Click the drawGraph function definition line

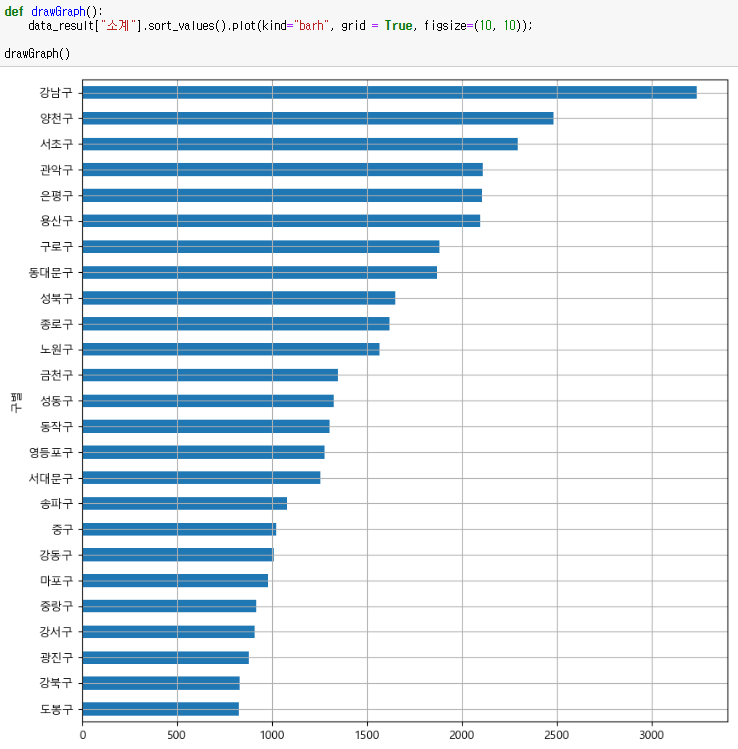pos(53,11)
